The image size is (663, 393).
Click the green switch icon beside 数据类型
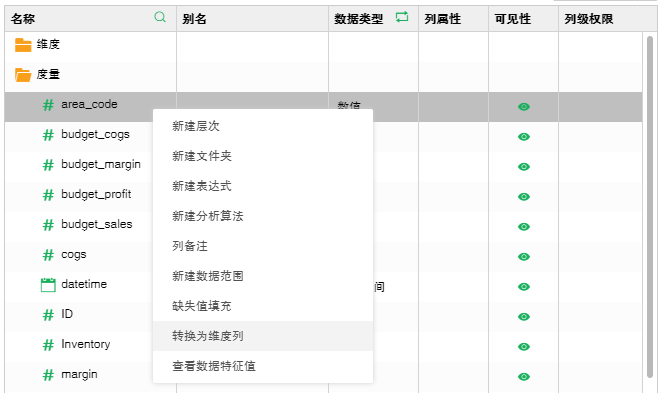(x=402, y=17)
